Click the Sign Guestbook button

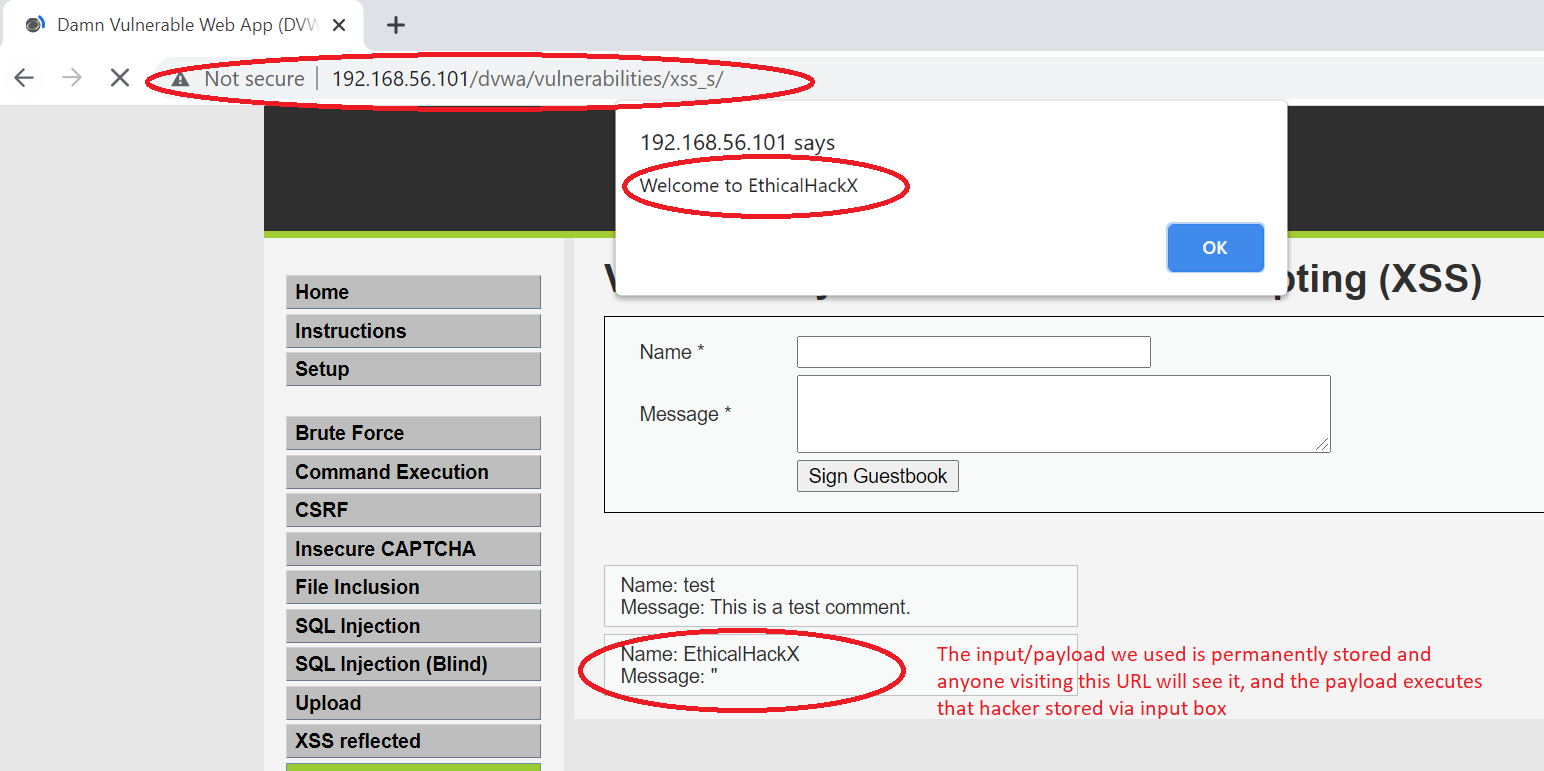(878, 476)
